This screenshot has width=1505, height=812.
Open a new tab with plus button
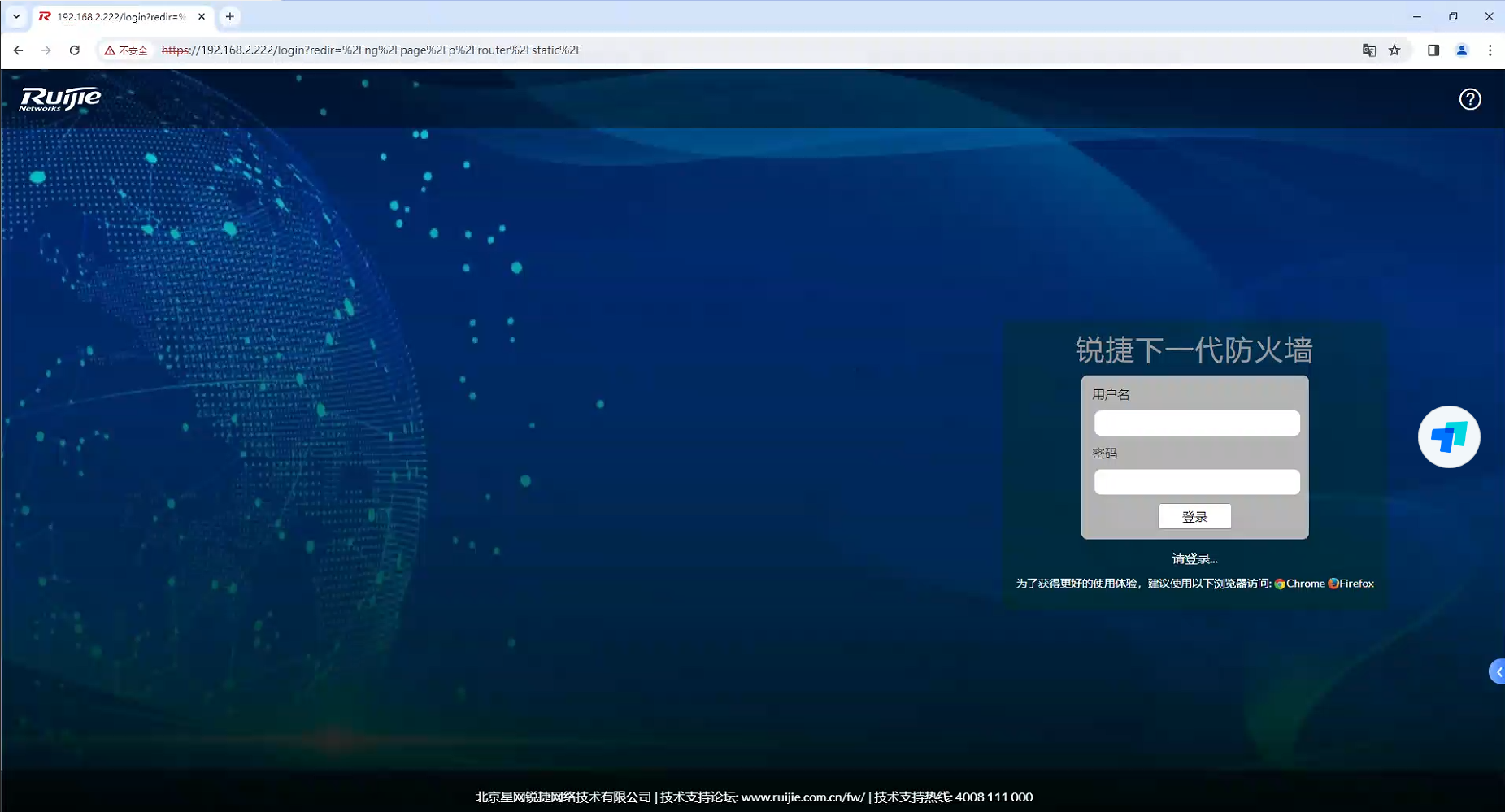230,16
